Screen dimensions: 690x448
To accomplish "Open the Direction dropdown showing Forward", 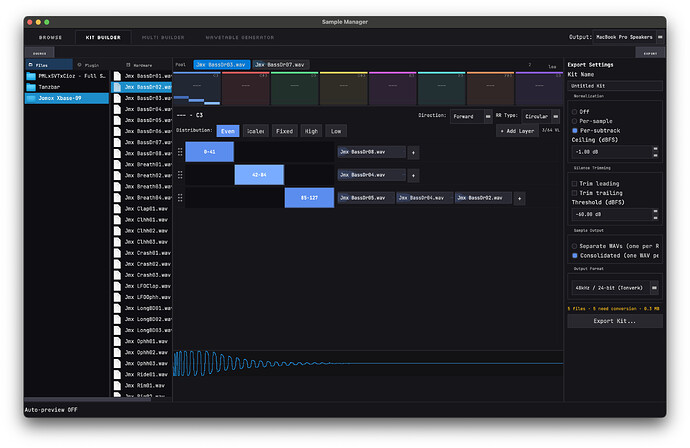I will click(x=471, y=116).
